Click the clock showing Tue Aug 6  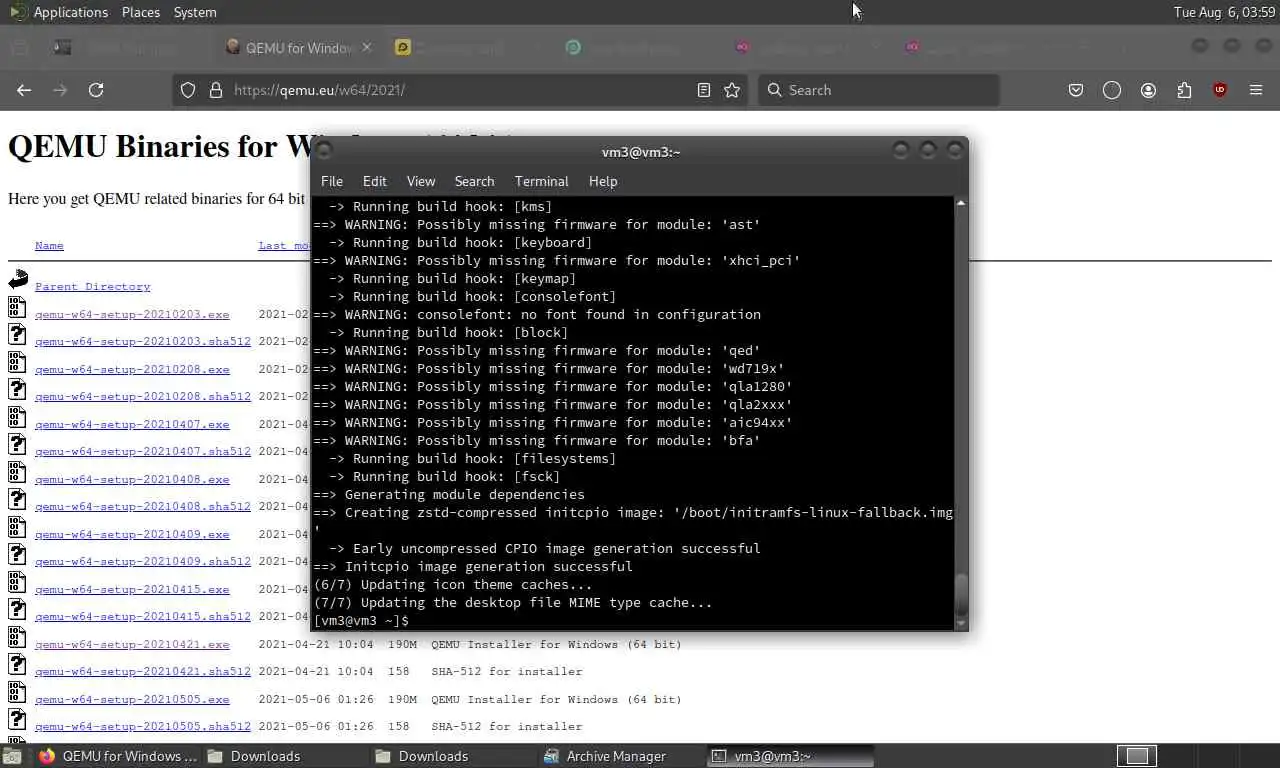1224,12
